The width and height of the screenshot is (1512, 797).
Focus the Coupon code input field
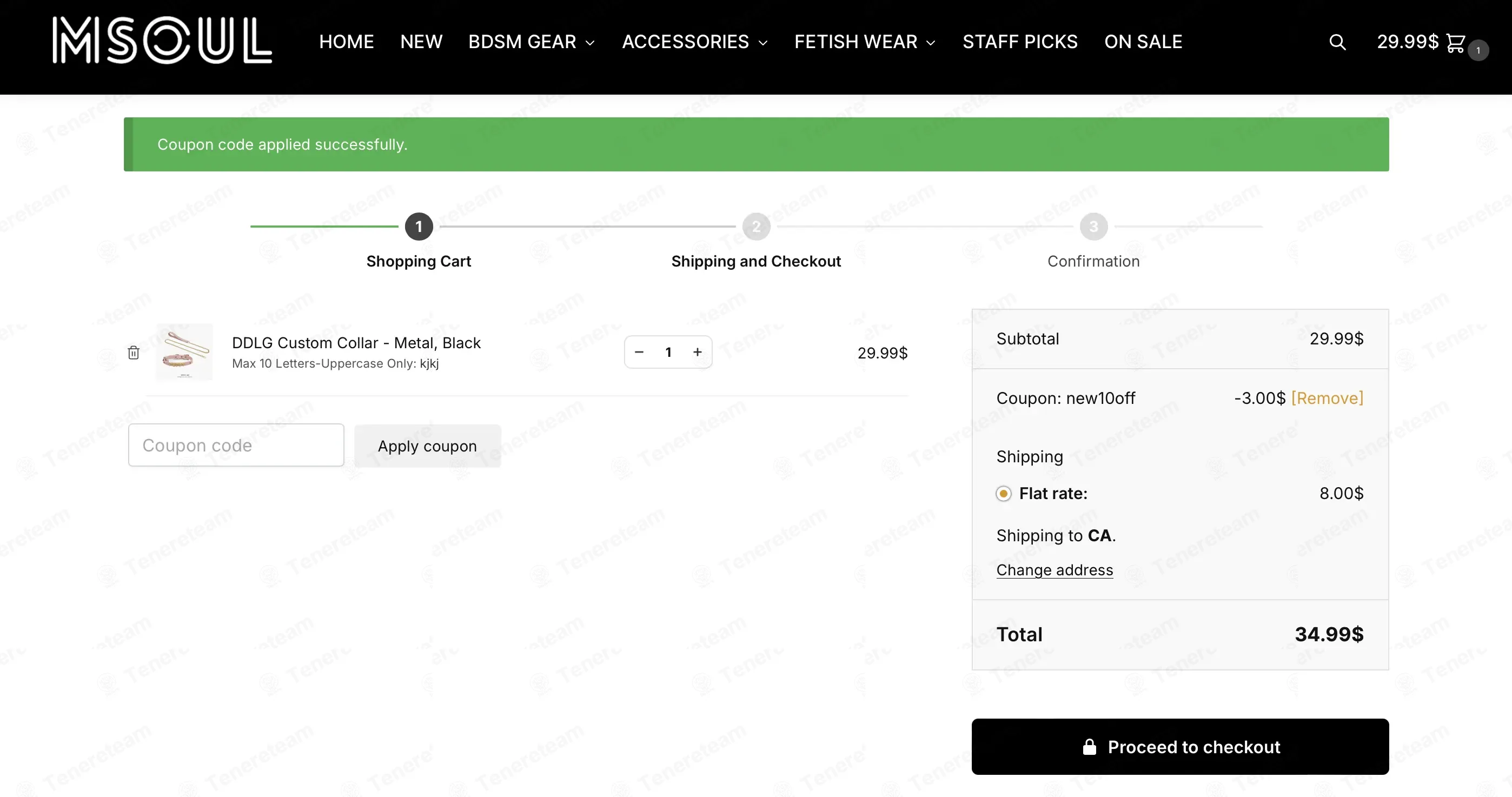(x=236, y=446)
